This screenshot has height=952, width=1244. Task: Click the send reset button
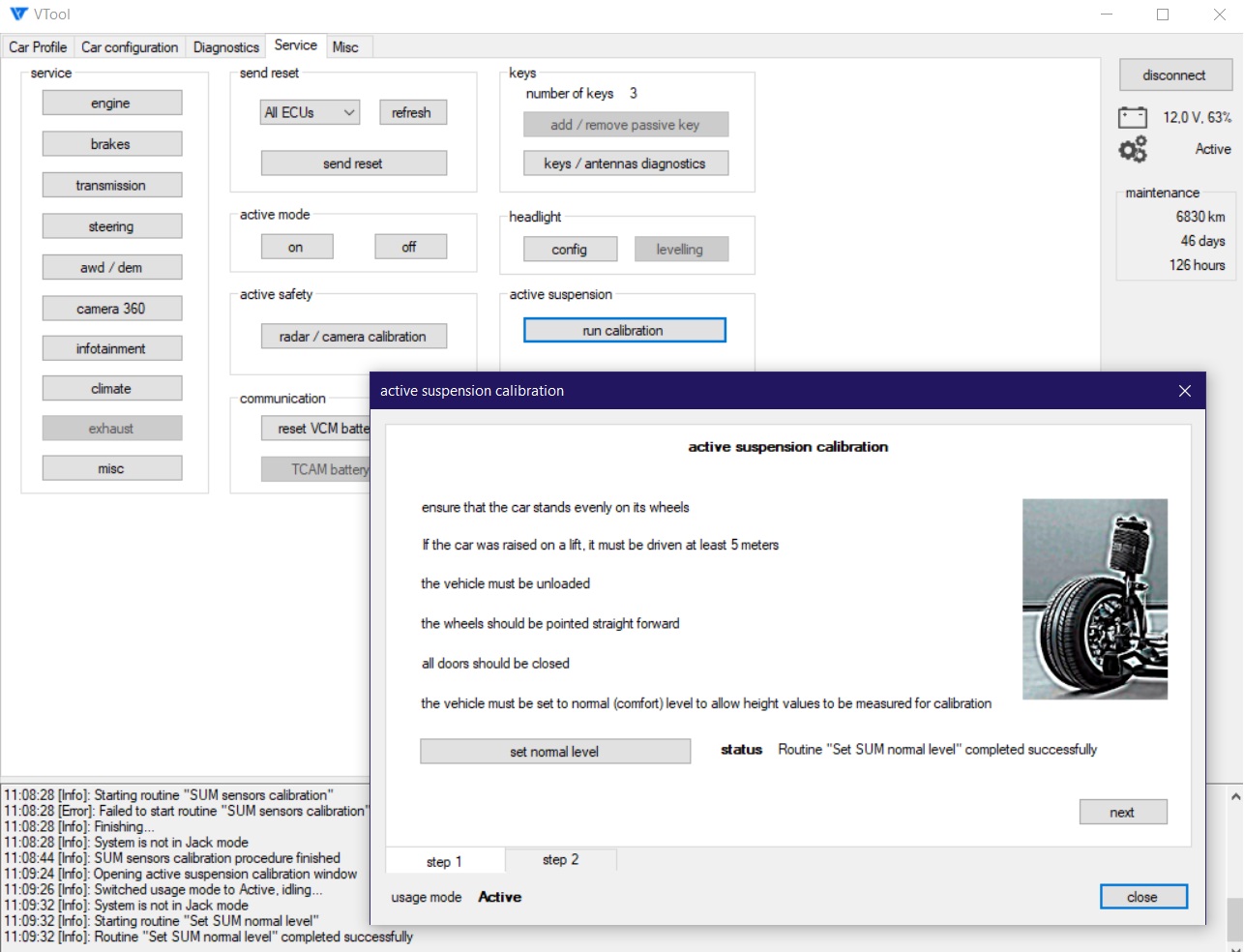click(353, 164)
